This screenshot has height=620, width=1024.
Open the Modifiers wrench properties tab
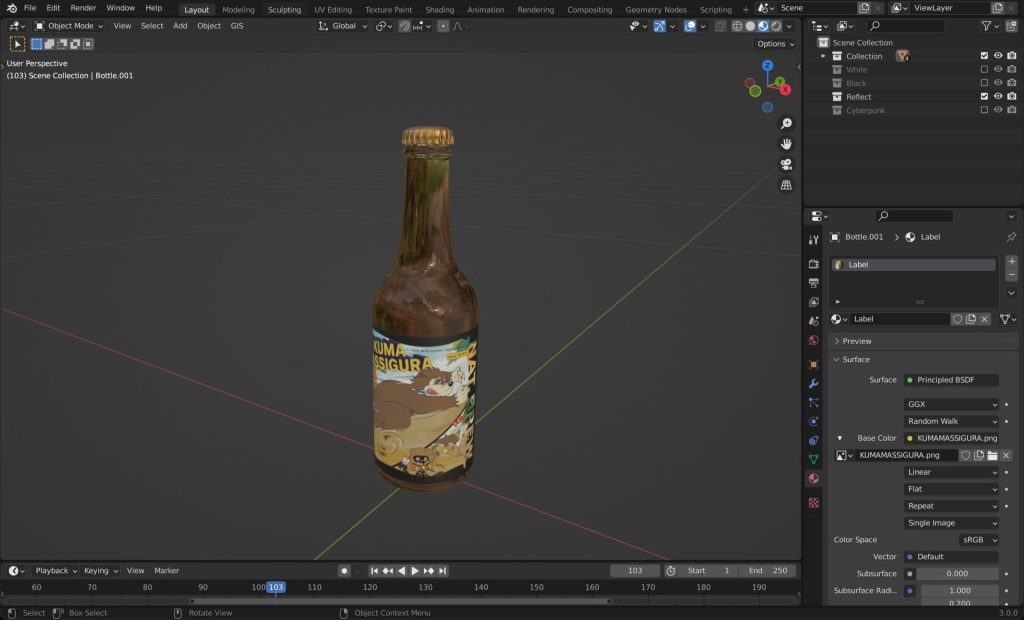tap(814, 383)
